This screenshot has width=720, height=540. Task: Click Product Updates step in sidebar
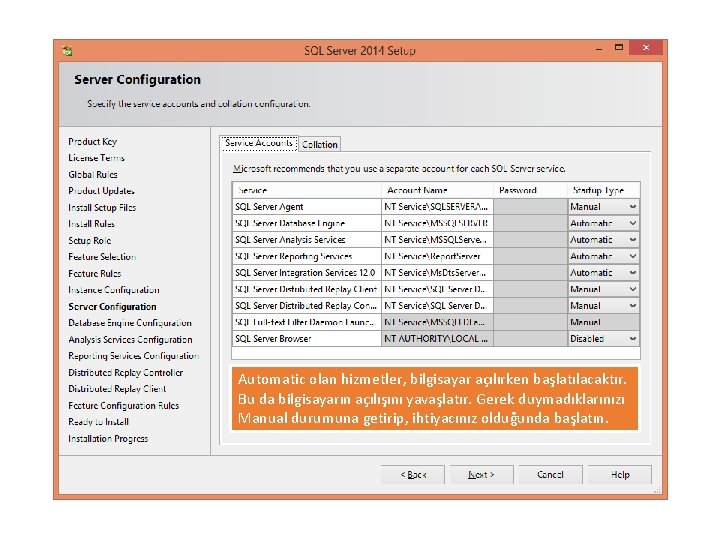[101, 191]
